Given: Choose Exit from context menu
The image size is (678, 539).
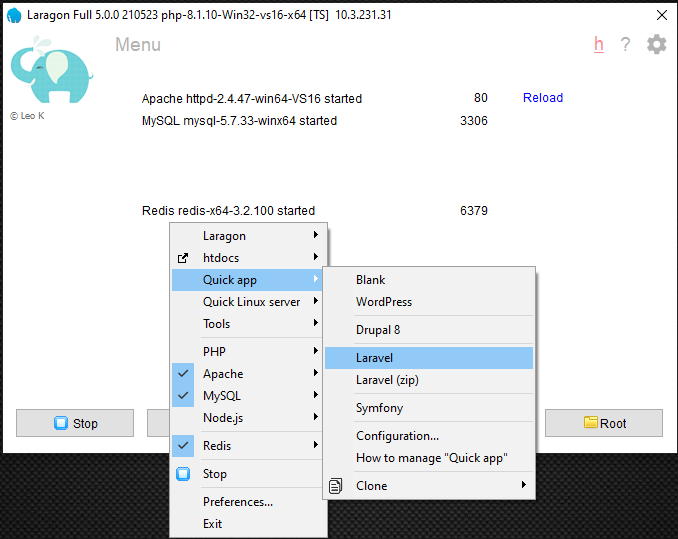Looking at the screenshot, I should 249,524.
